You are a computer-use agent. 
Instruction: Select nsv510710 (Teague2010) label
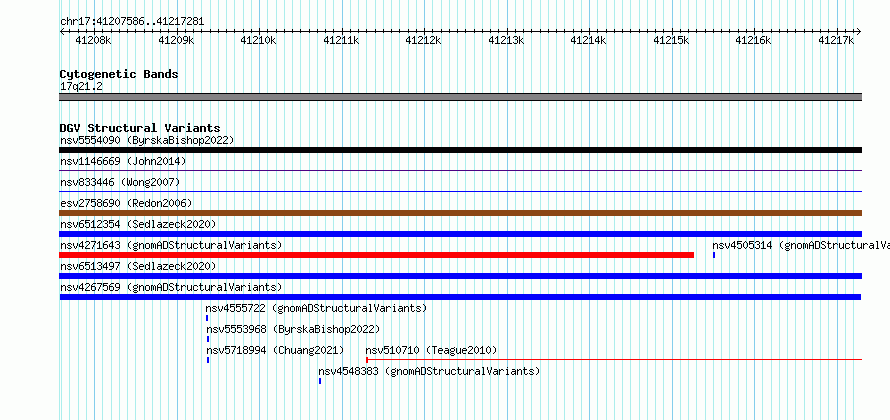[431, 350]
